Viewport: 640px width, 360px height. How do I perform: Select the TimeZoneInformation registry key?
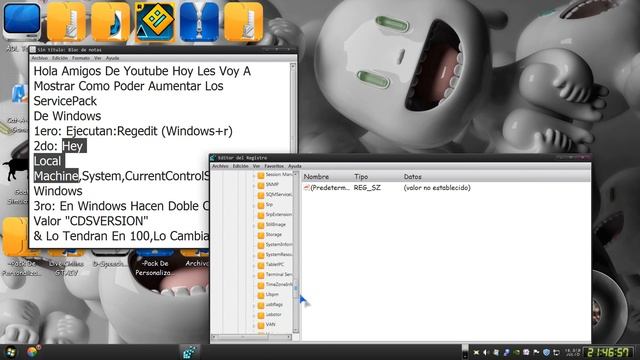coord(279,284)
